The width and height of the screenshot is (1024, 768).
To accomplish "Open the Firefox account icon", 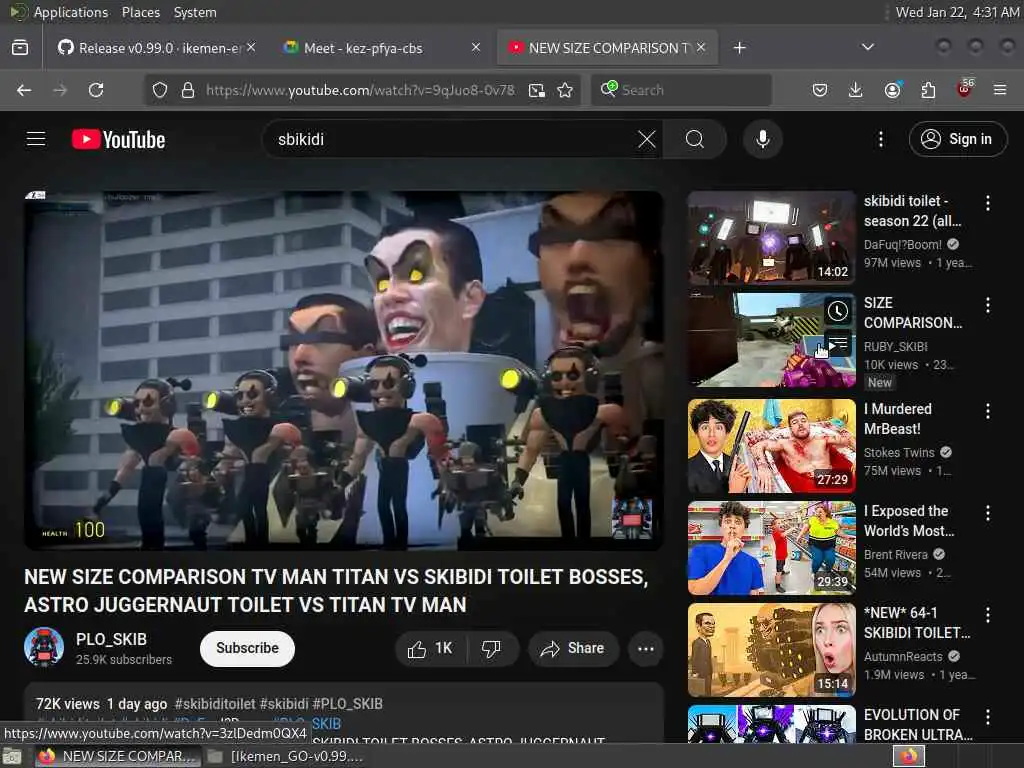I will click(892, 90).
